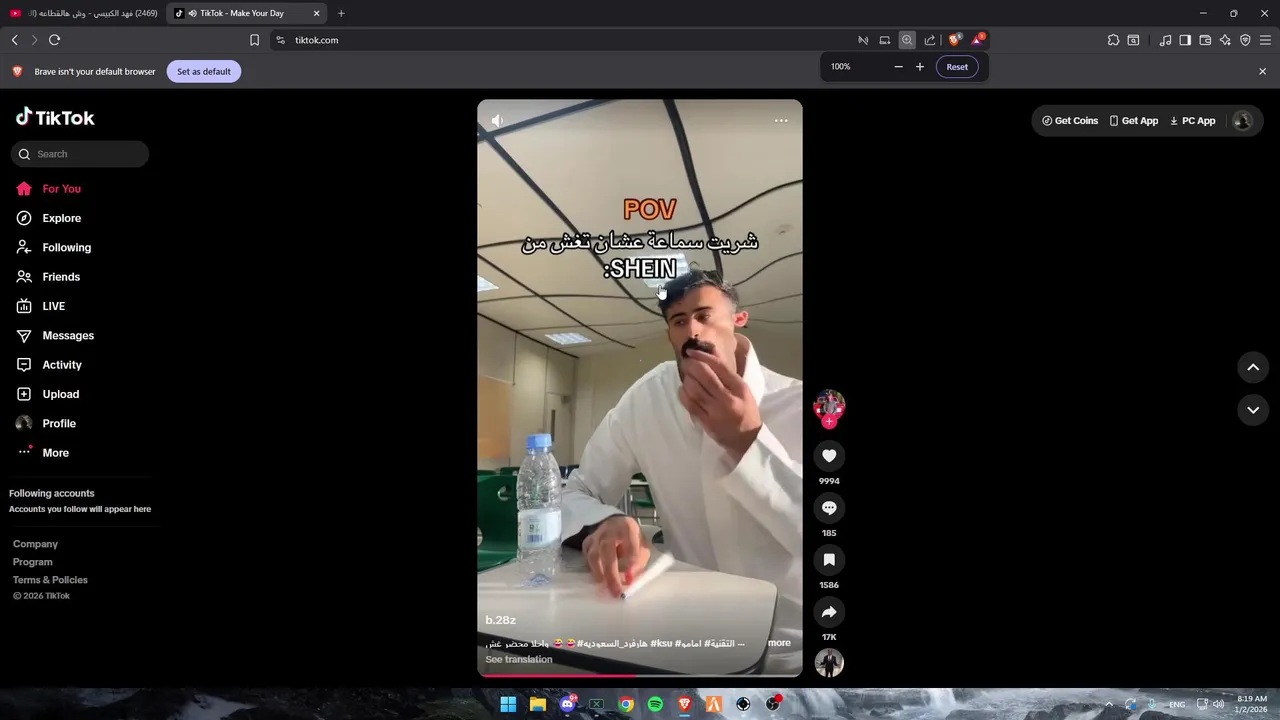
Task: Open Spotify from the taskbar
Action: pos(655,704)
